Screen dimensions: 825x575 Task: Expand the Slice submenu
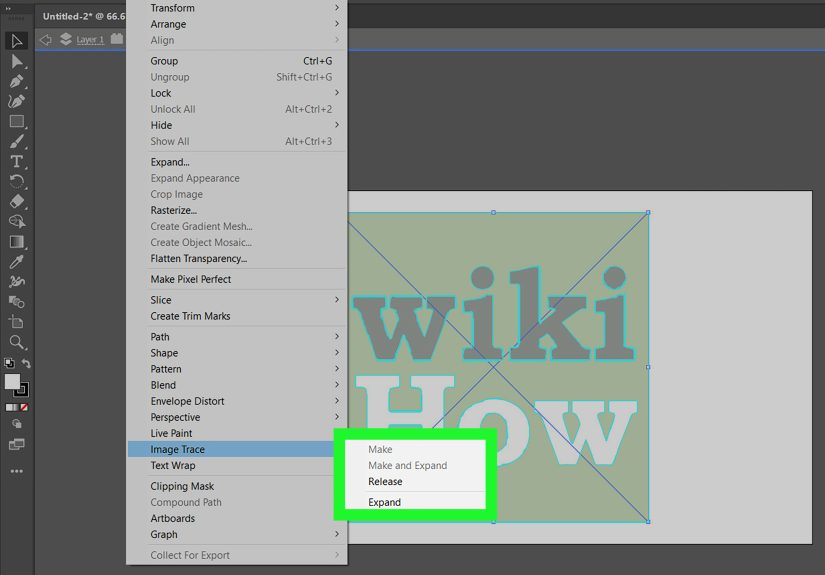[237, 300]
